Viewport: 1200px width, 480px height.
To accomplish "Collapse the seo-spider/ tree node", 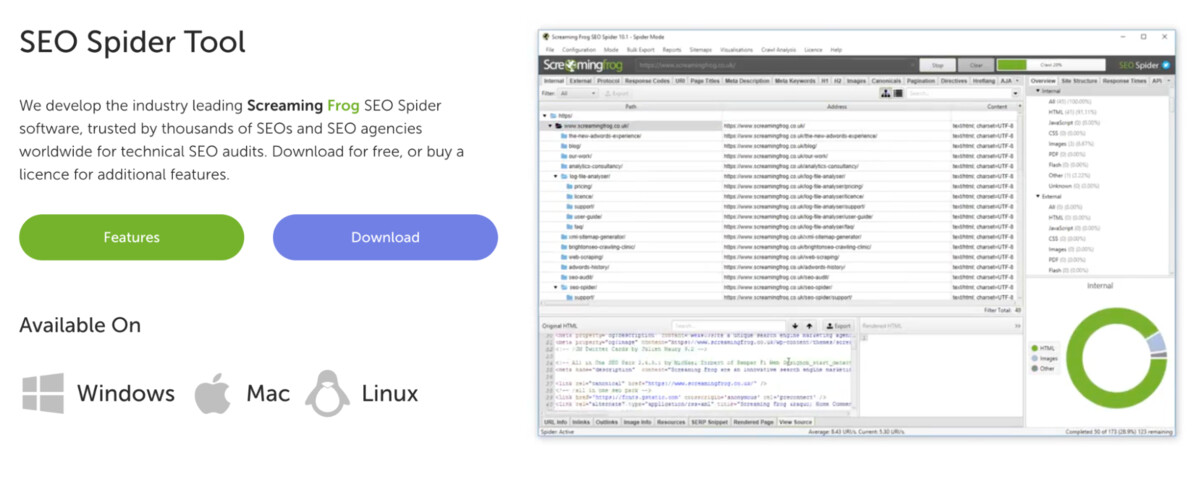I will point(556,287).
